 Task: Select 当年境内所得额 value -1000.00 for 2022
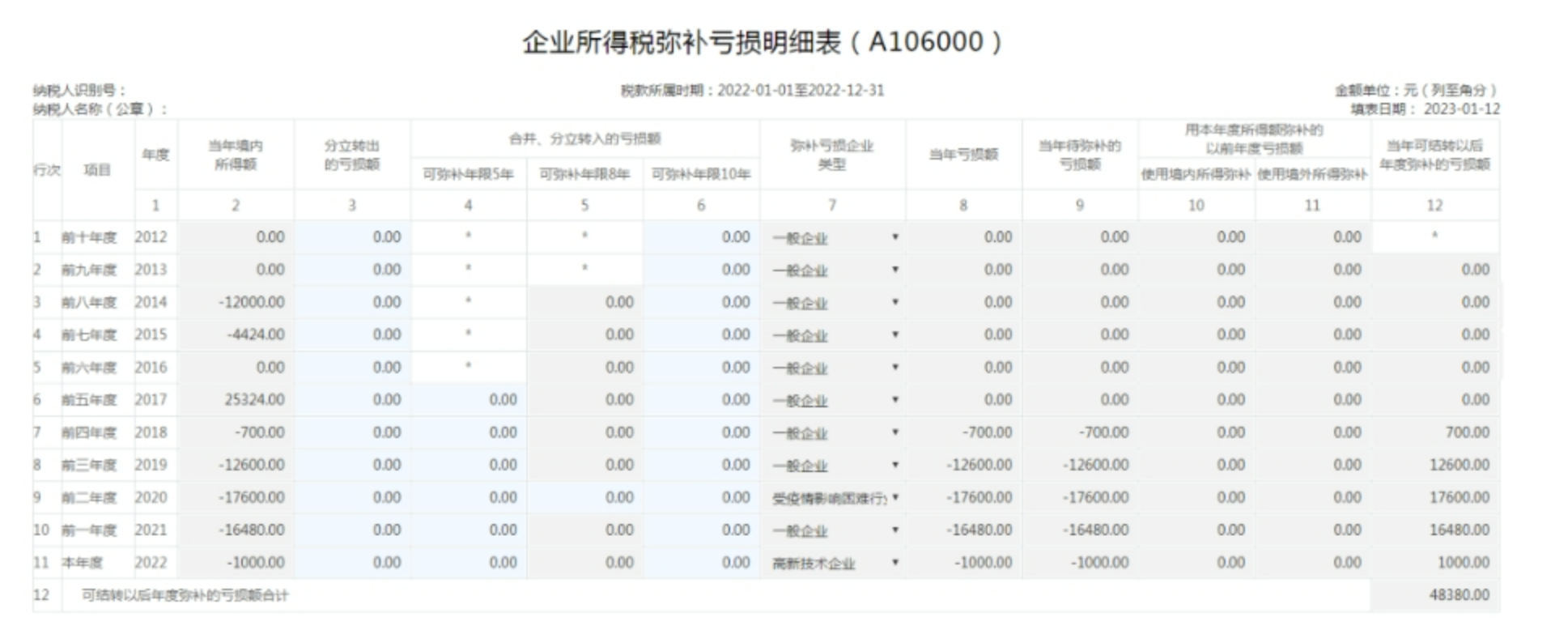236,562
